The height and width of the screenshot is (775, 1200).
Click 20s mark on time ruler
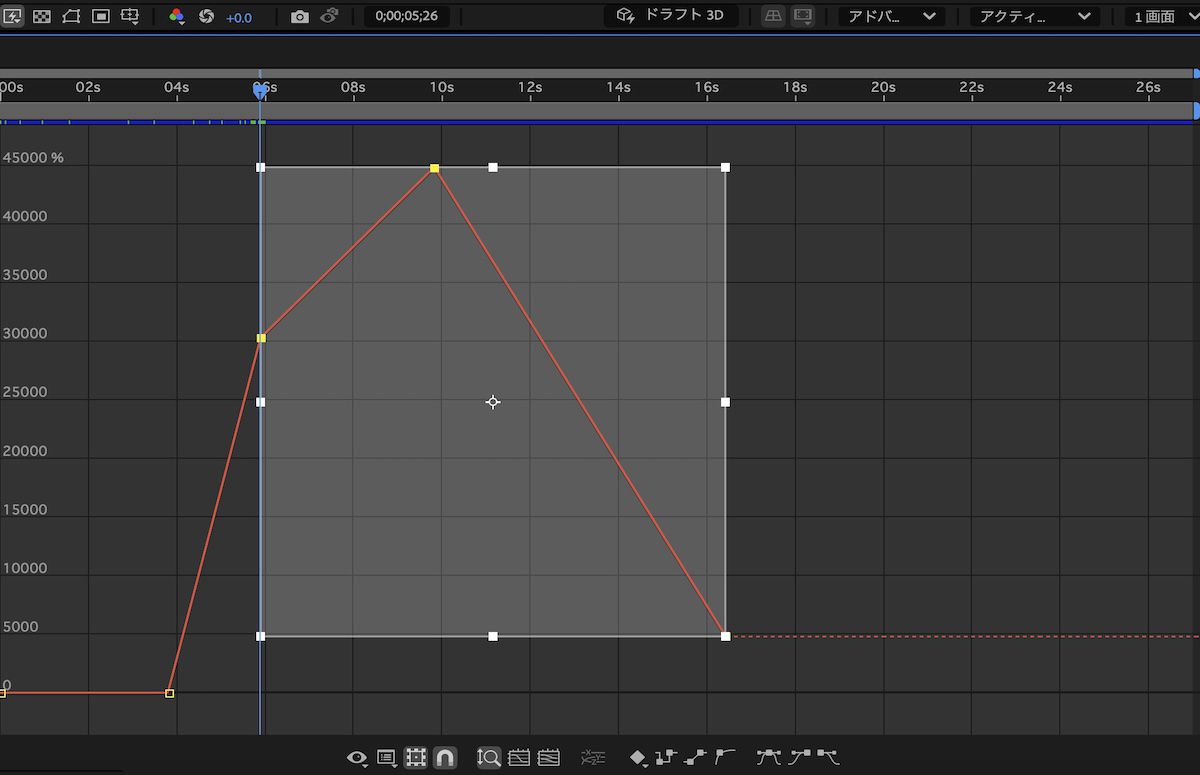883,88
